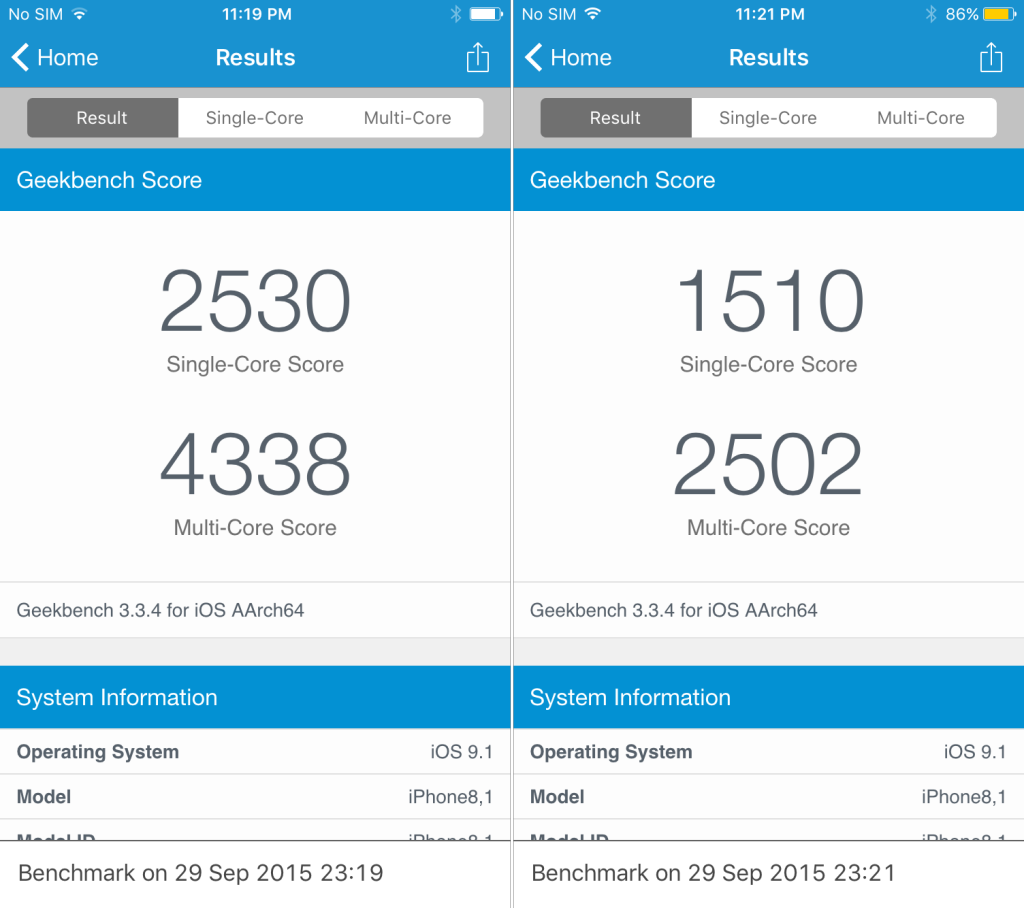The height and width of the screenshot is (908, 1024).
Task: Tap the 1510 single-core score
Action: pyautogui.click(x=769, y=300)
